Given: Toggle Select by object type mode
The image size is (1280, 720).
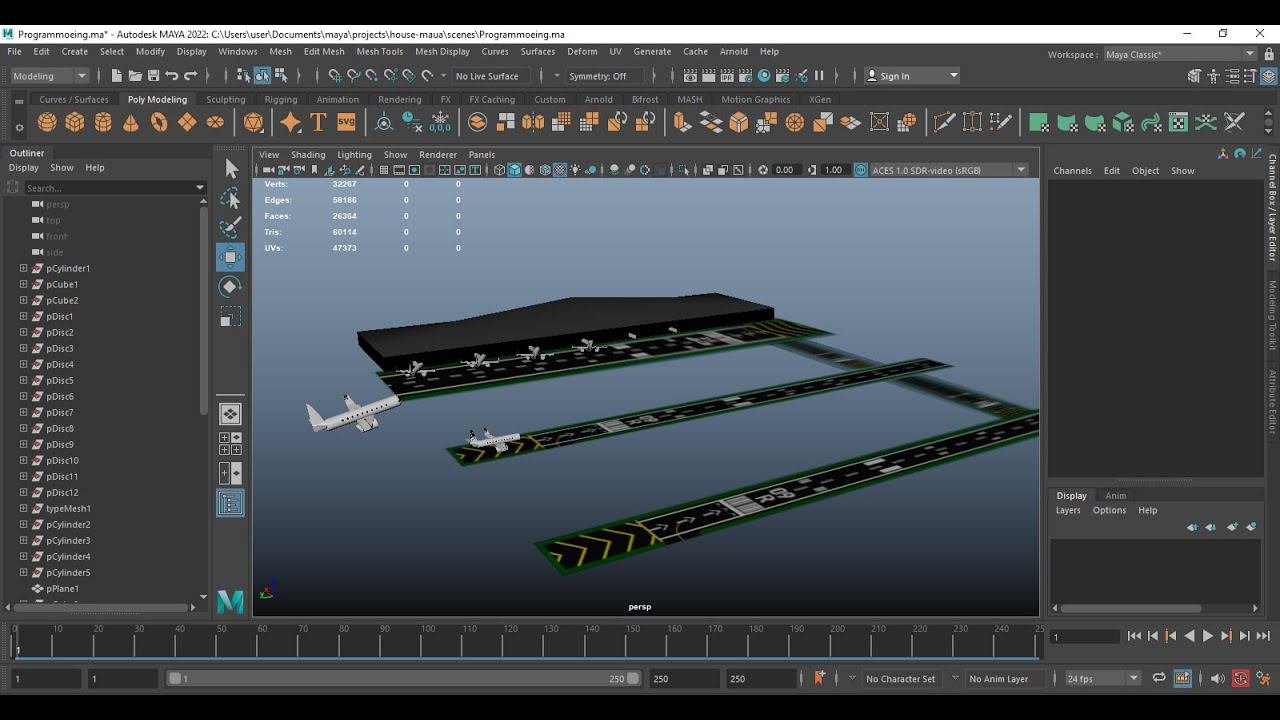Looking at the screenshot, I should click(x=262, y=76).
